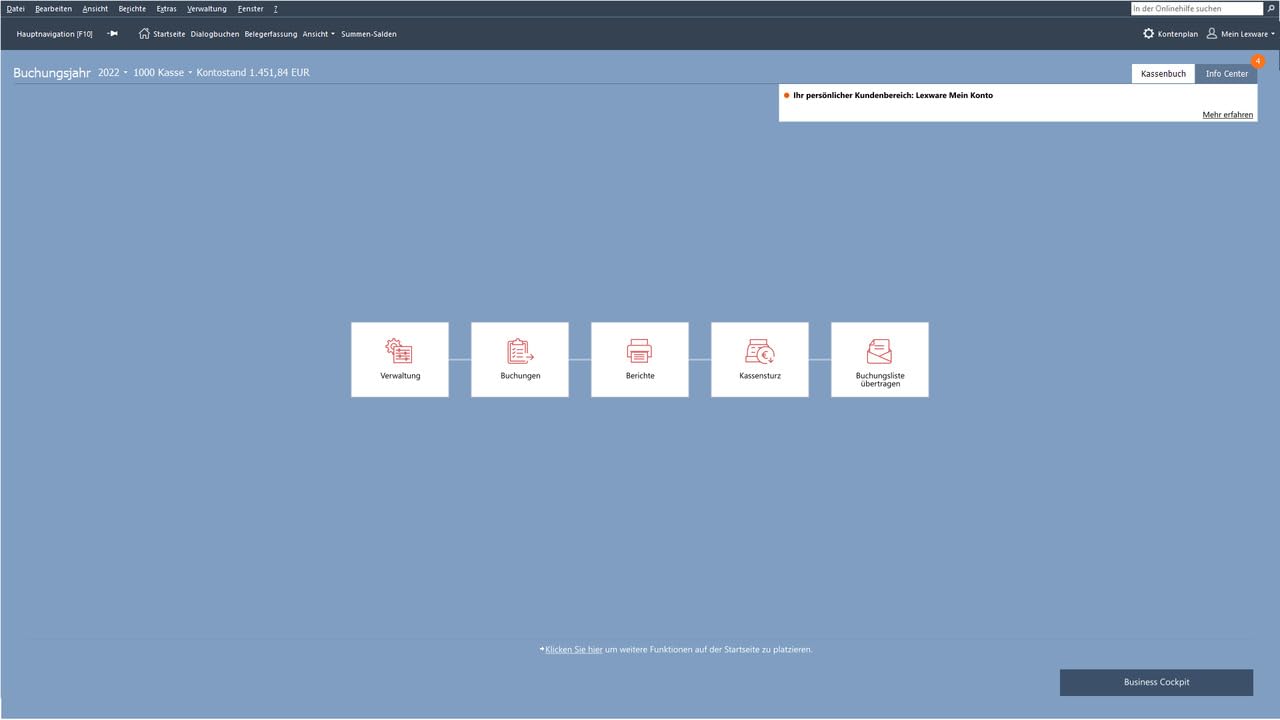1280x720 pixels.
Task: Click the Business Cockpit button
Action: 1156,682
